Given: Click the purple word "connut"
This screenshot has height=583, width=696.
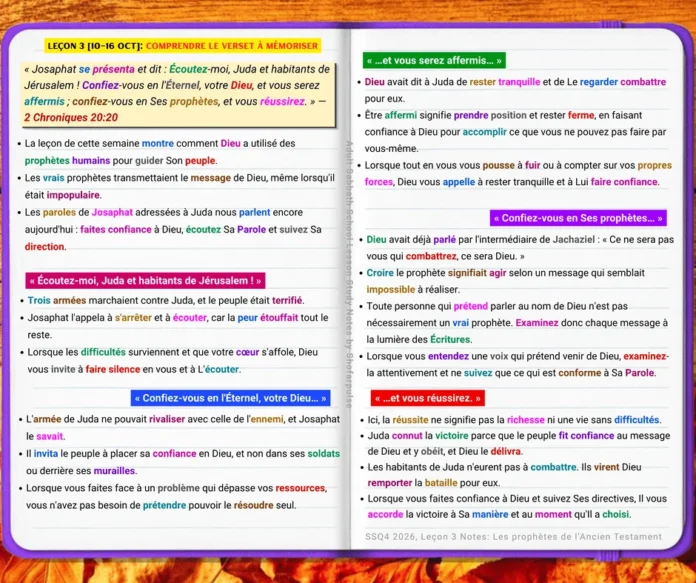Looking at the screenshot, I should [407, 436].
